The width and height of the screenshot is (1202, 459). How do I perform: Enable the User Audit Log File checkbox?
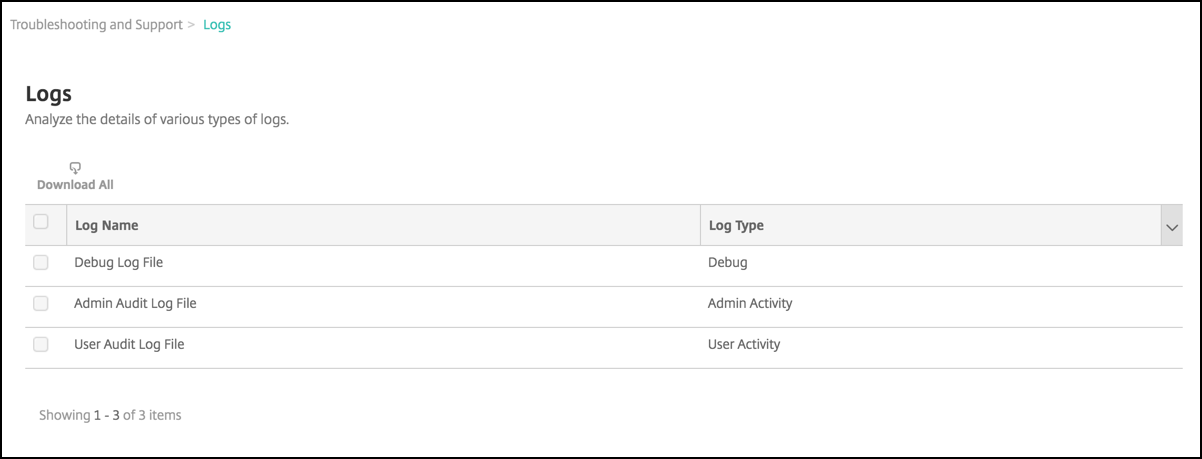(x=41, y=344)
